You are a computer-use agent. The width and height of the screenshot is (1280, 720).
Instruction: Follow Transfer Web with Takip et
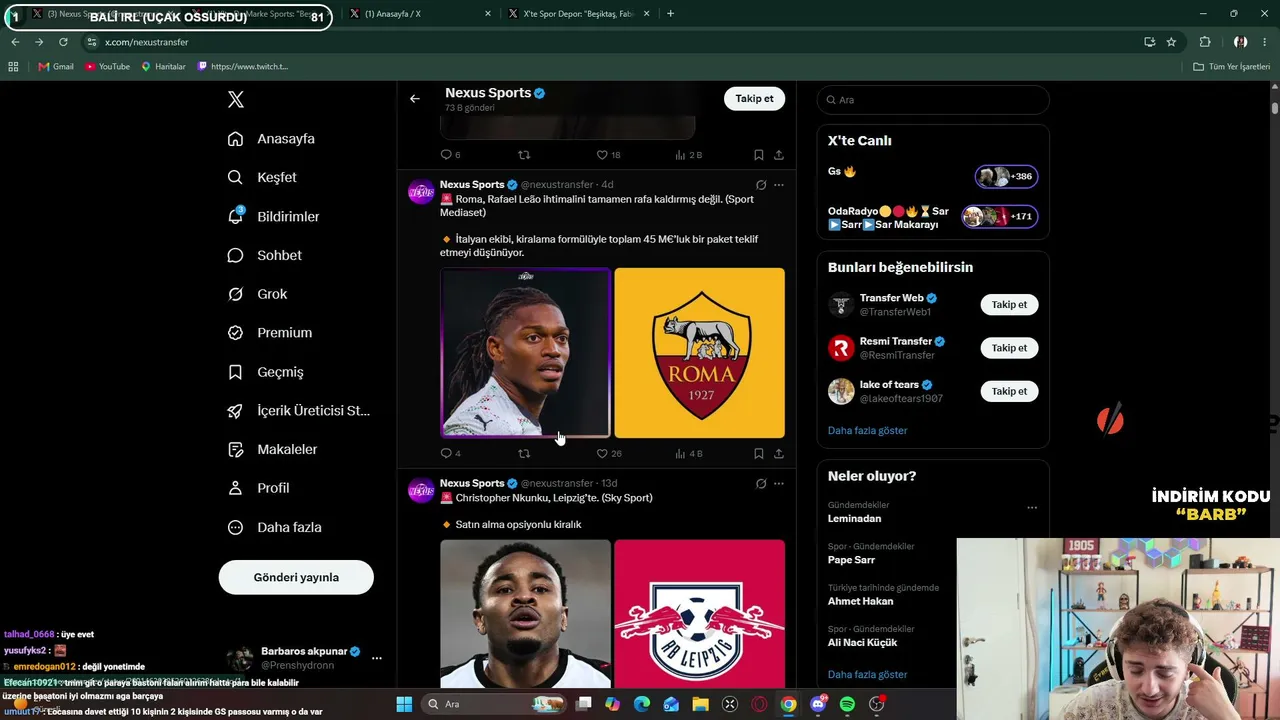(x=1009, y=305)
